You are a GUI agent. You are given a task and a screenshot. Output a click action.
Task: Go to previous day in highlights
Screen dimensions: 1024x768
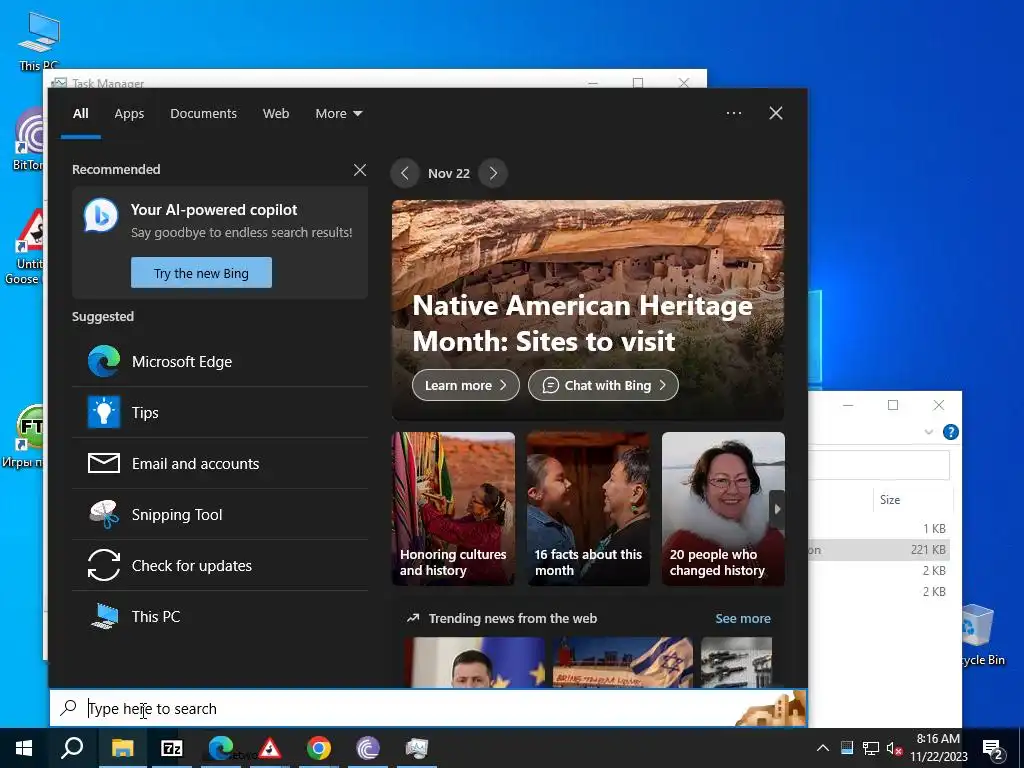pyautogui.click(x=405, y=173)
